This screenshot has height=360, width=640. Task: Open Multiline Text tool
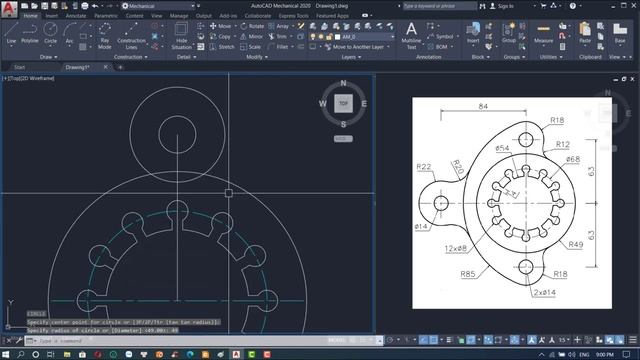tap(411, 35)
